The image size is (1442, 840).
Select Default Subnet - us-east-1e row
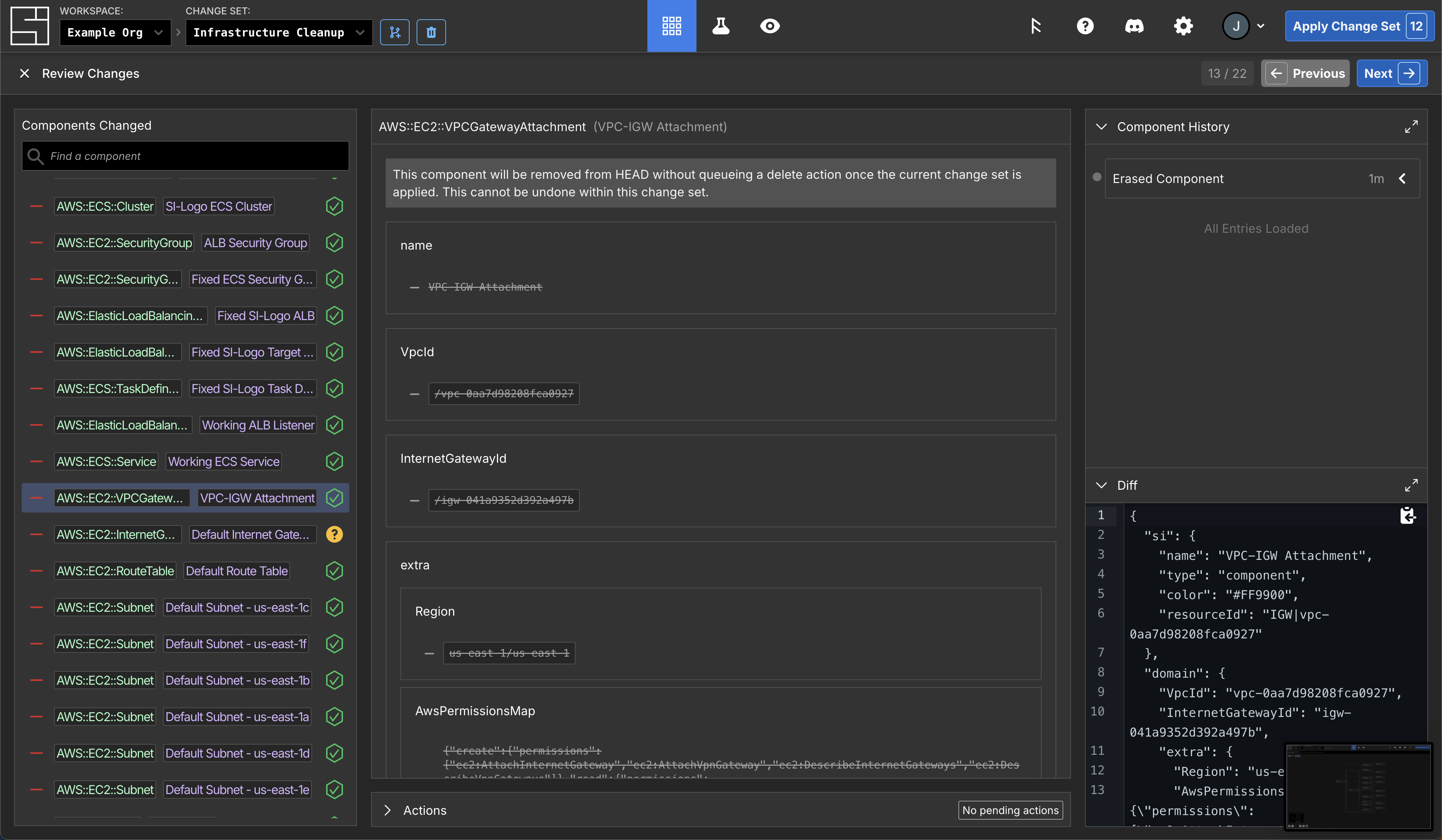(186, 790)
